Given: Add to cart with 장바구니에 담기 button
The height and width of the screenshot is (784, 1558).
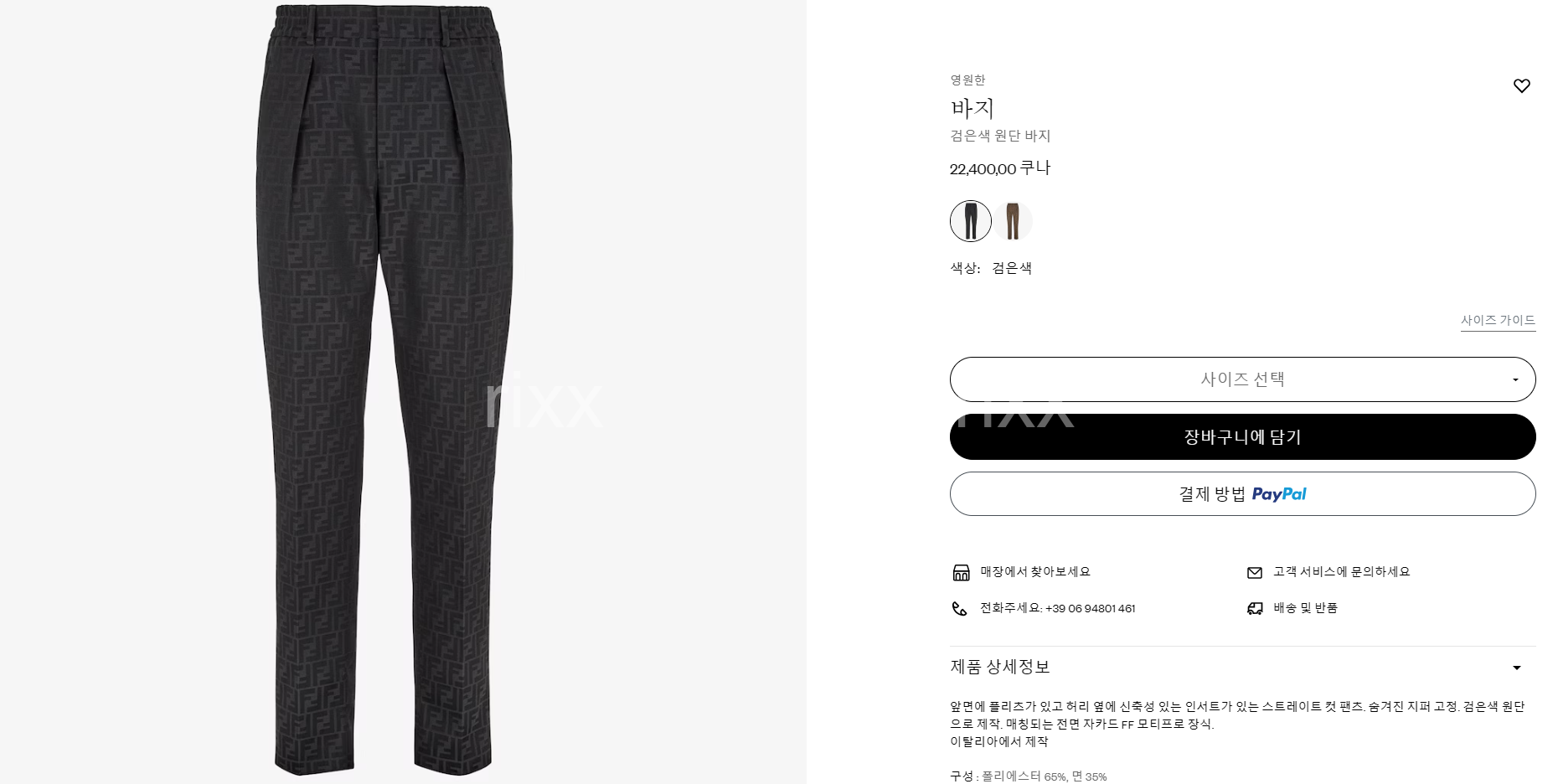Looking at the screenshot, I should tap(1242, 436).
